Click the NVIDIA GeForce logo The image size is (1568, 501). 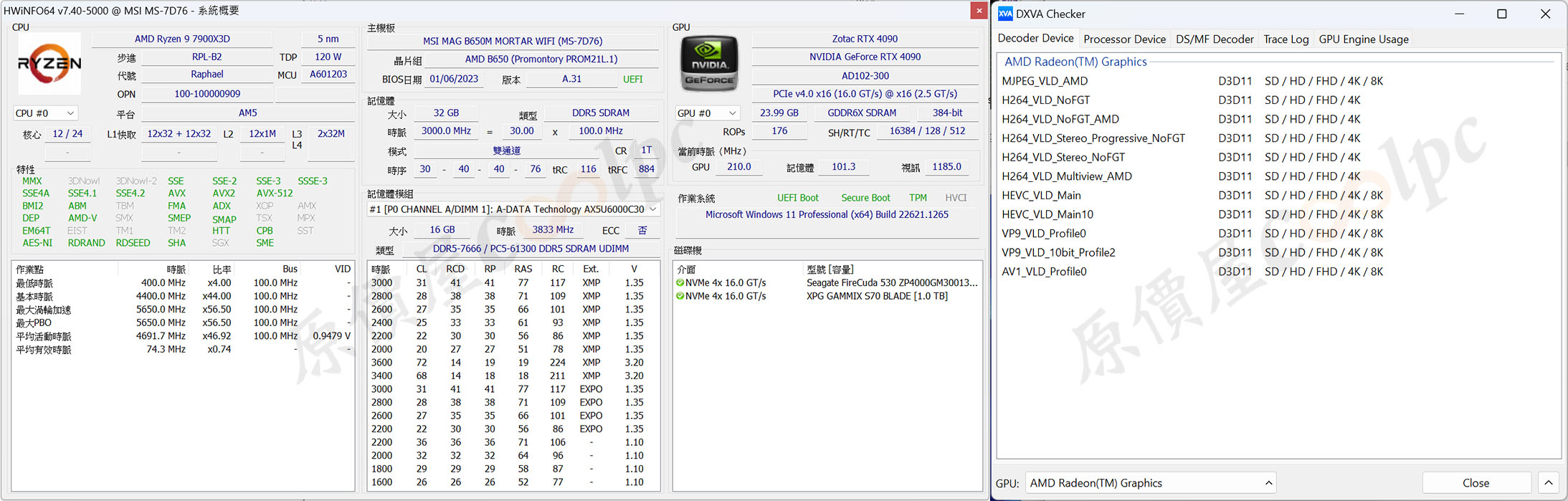coord(709,64)
